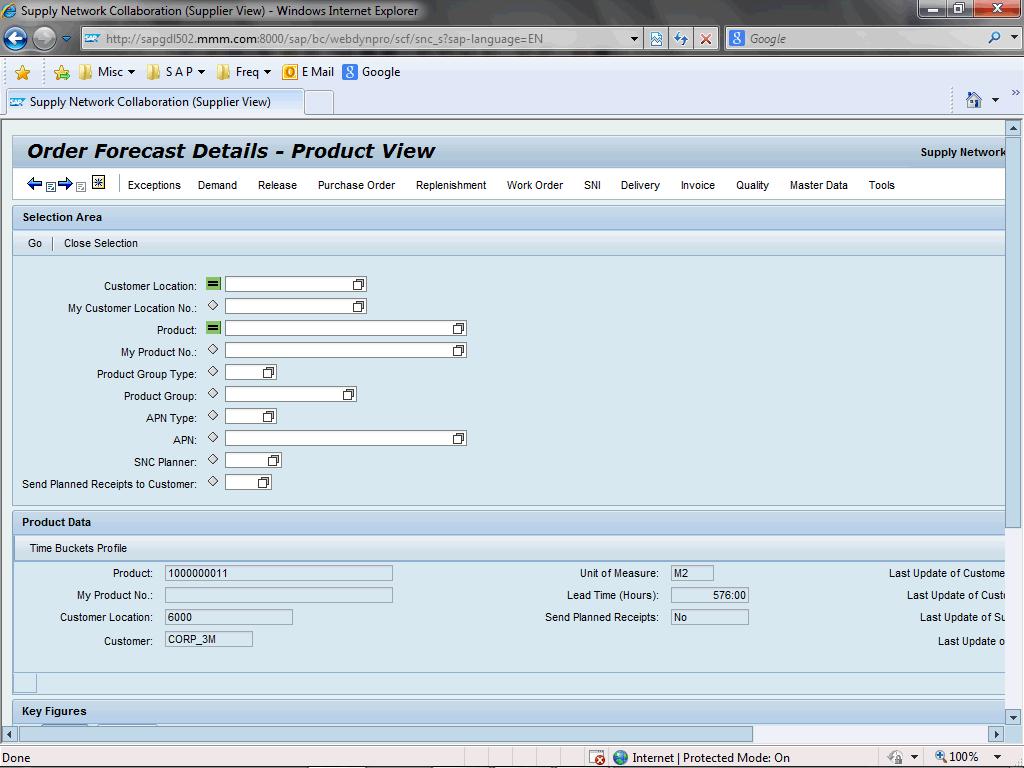Viewport: 1024px width, 768px height.
Task: Click the horizontal scrollbar right arrow
Action: (x=996, y=734)
